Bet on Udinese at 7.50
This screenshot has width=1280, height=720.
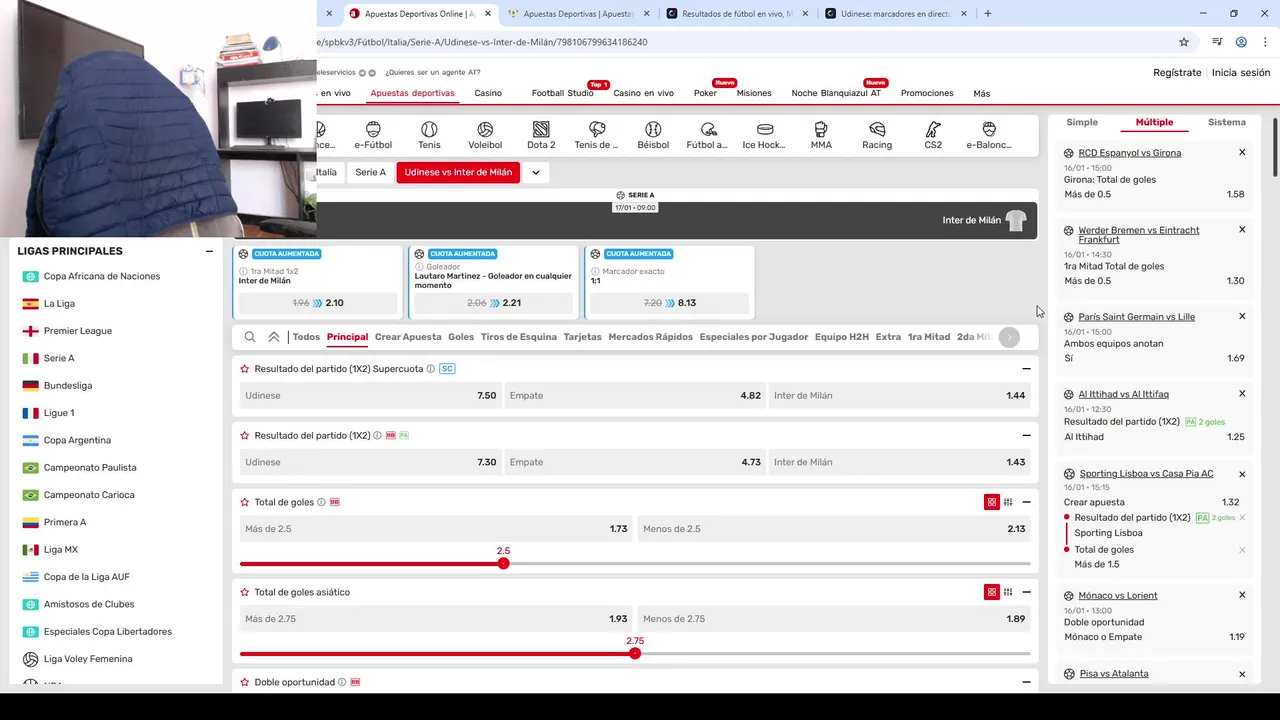(x=370, y=395)
